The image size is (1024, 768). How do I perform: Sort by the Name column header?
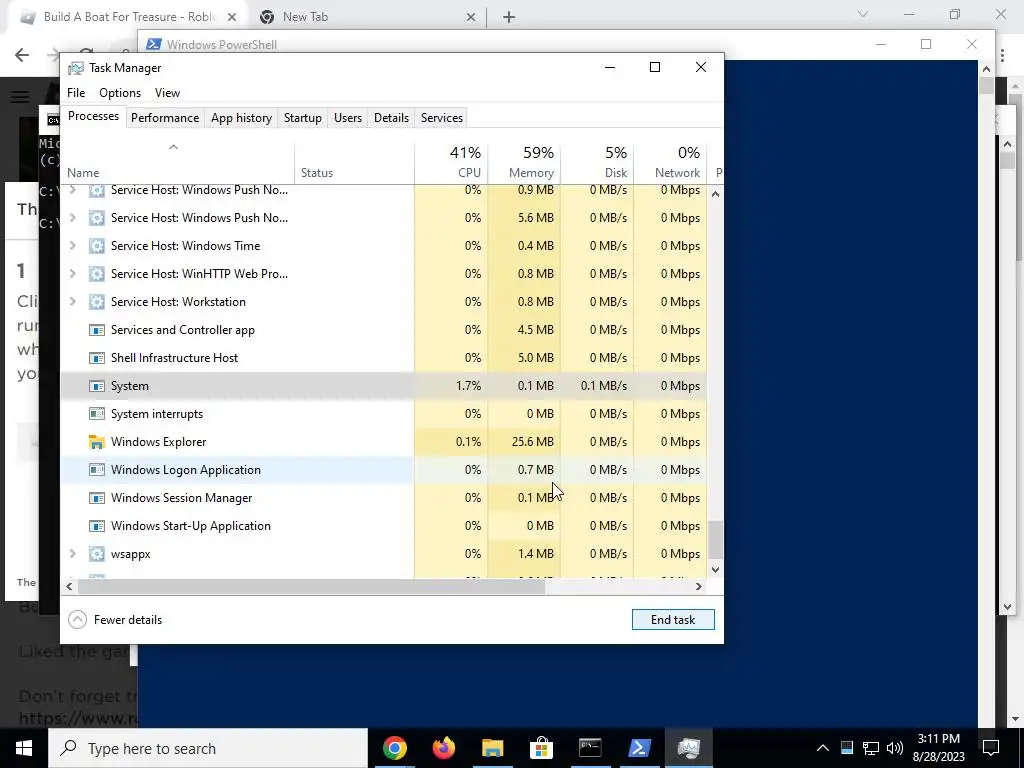pyautogui.click(x=178, y=162)
